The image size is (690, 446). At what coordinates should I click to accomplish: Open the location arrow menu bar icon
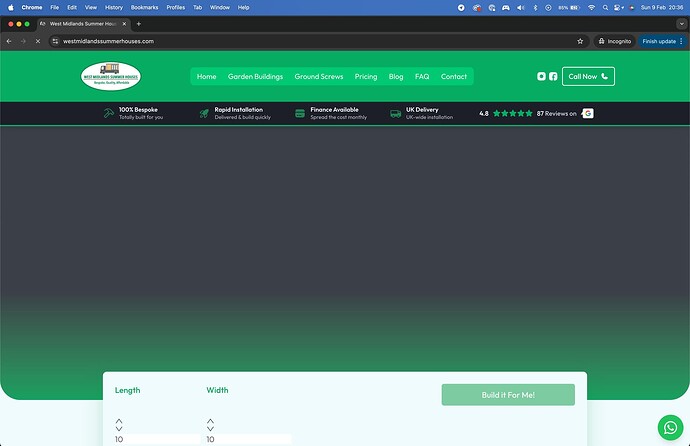pos(461,7)
